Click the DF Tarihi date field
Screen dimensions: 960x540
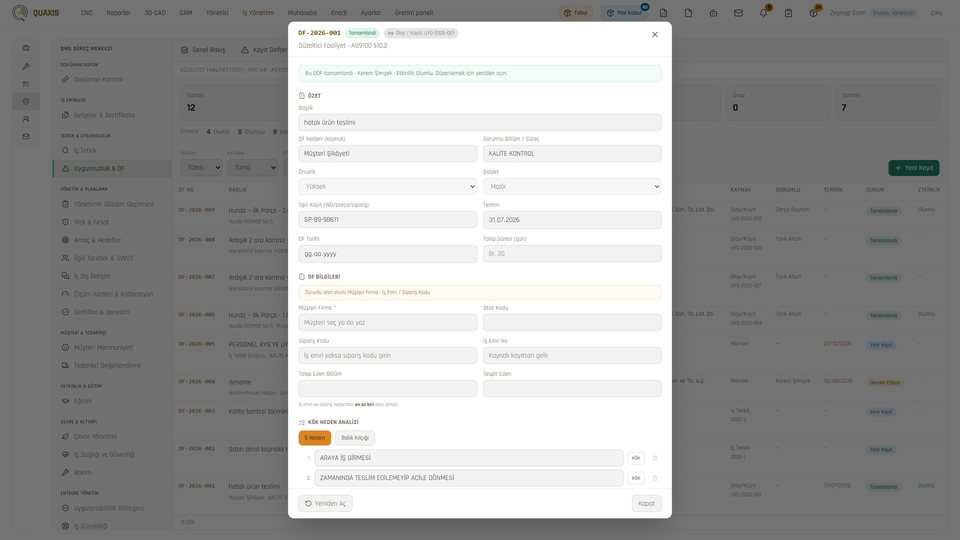click(388, 253)
